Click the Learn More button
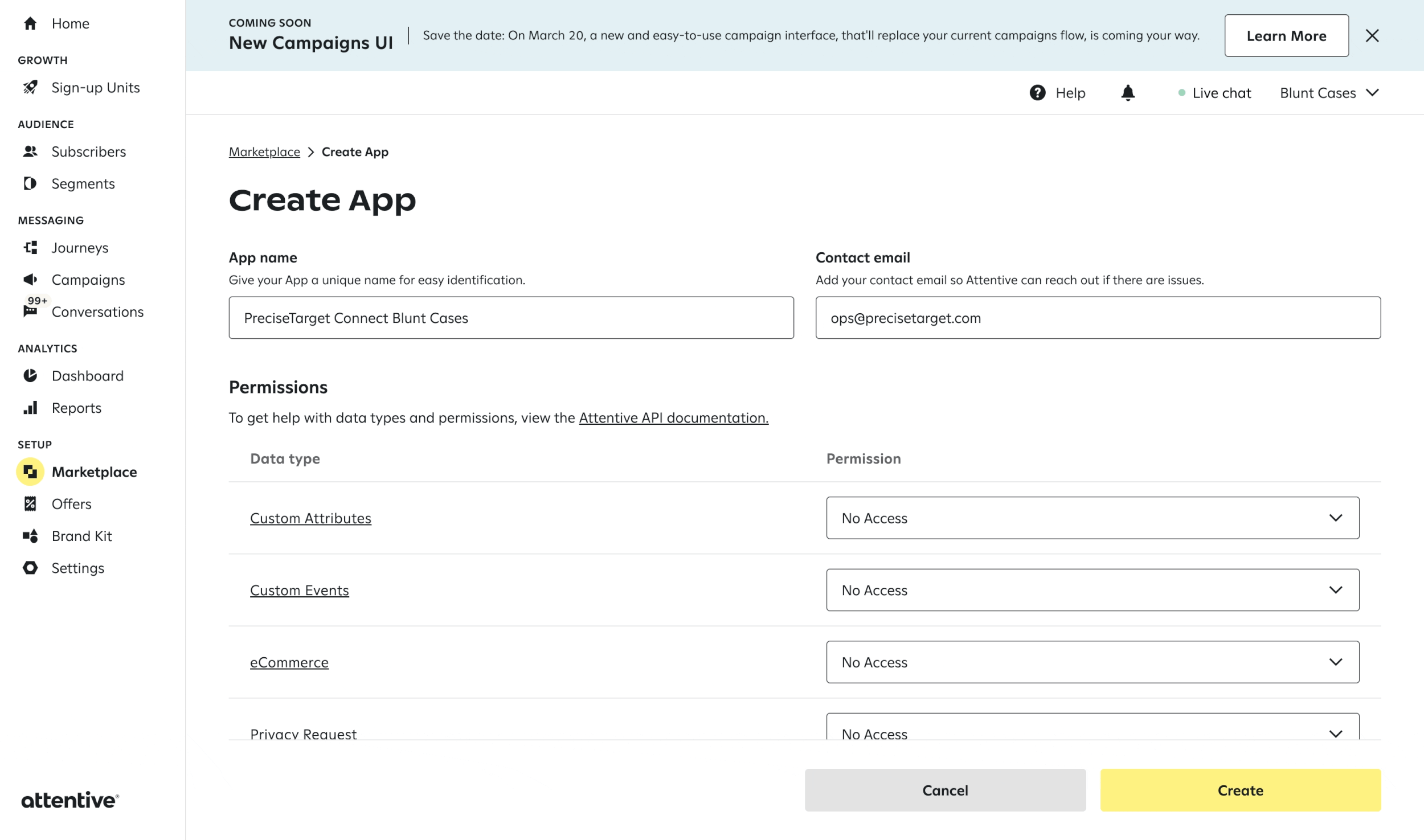Image resolution: width=1424 pixels, height=840 pixels. click(x=1286, y=36)
